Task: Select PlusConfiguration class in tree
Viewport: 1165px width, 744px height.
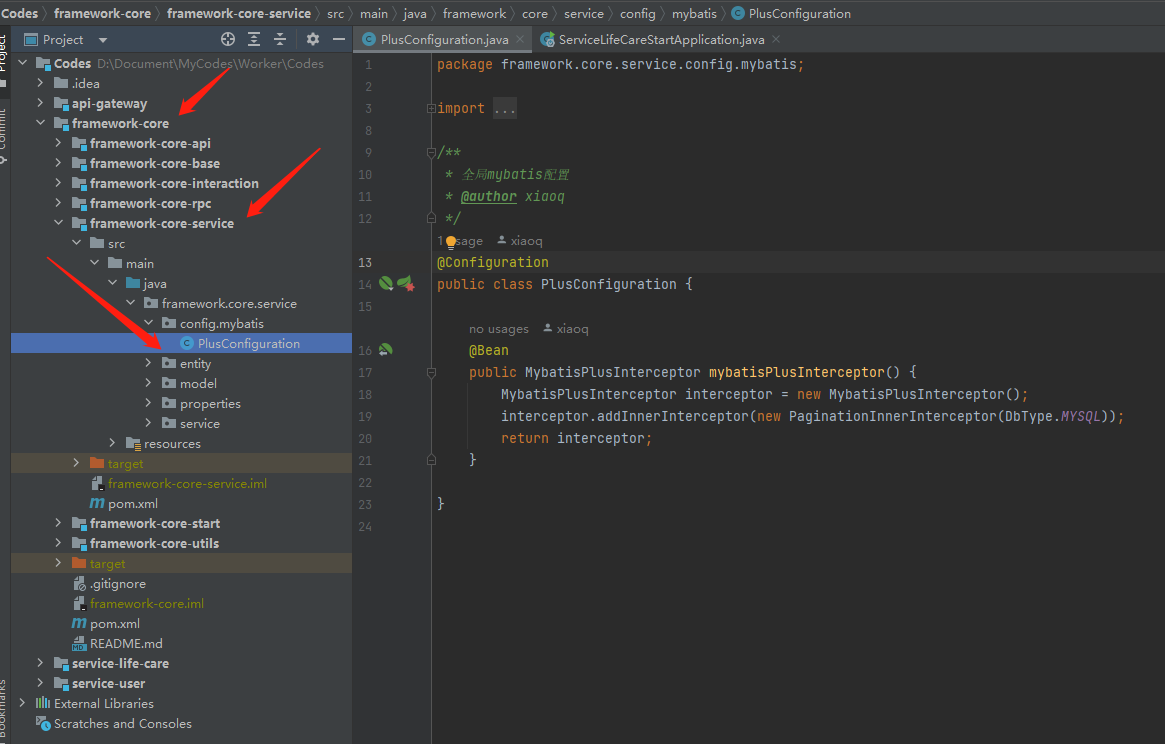Action: (248, 343)
